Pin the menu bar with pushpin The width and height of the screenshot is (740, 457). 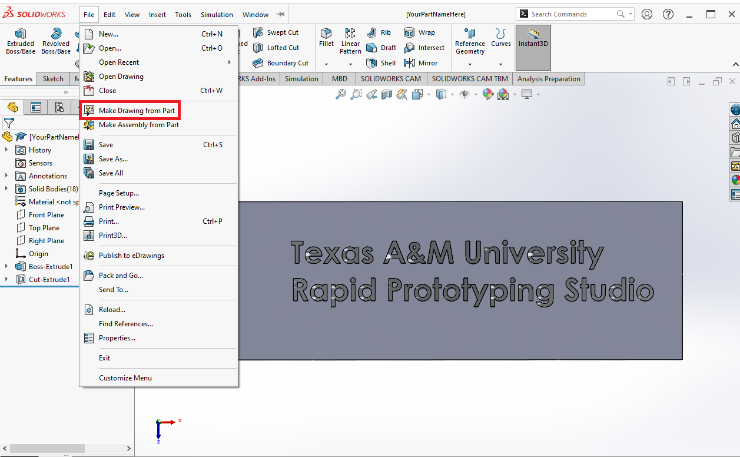pos(281,15)
